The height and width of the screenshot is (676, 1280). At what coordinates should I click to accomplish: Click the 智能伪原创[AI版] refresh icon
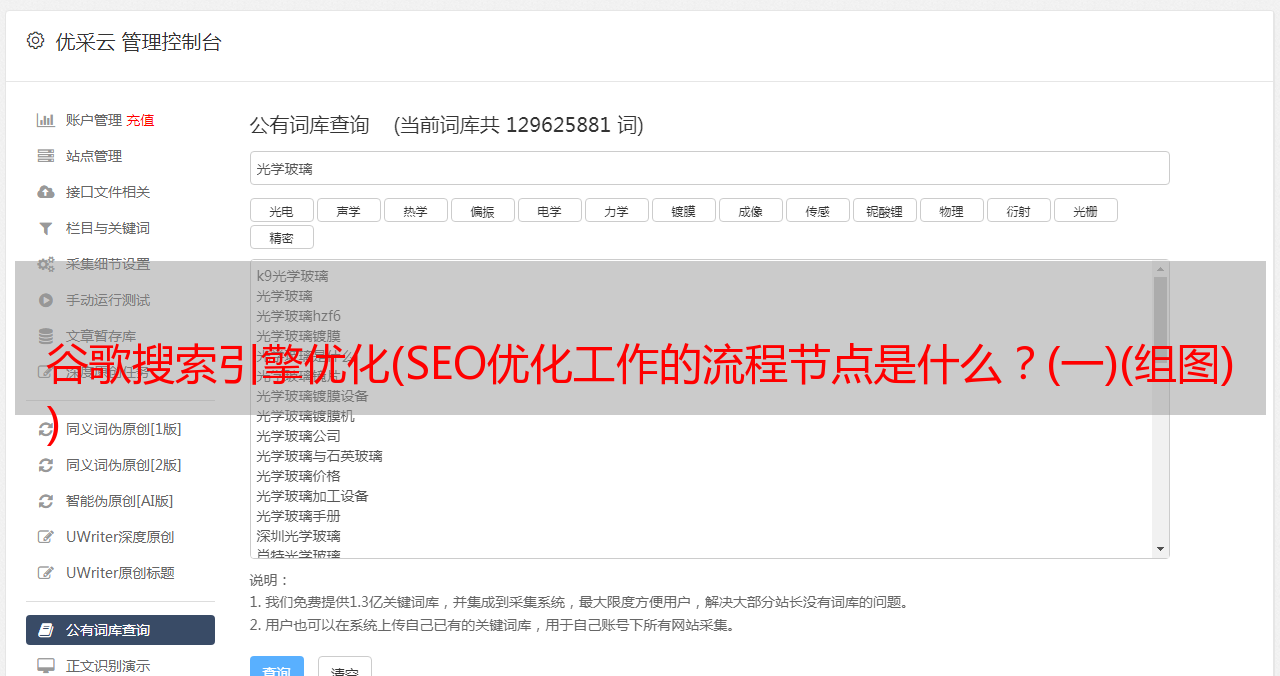pyautogui.click(x=46, y=501)
